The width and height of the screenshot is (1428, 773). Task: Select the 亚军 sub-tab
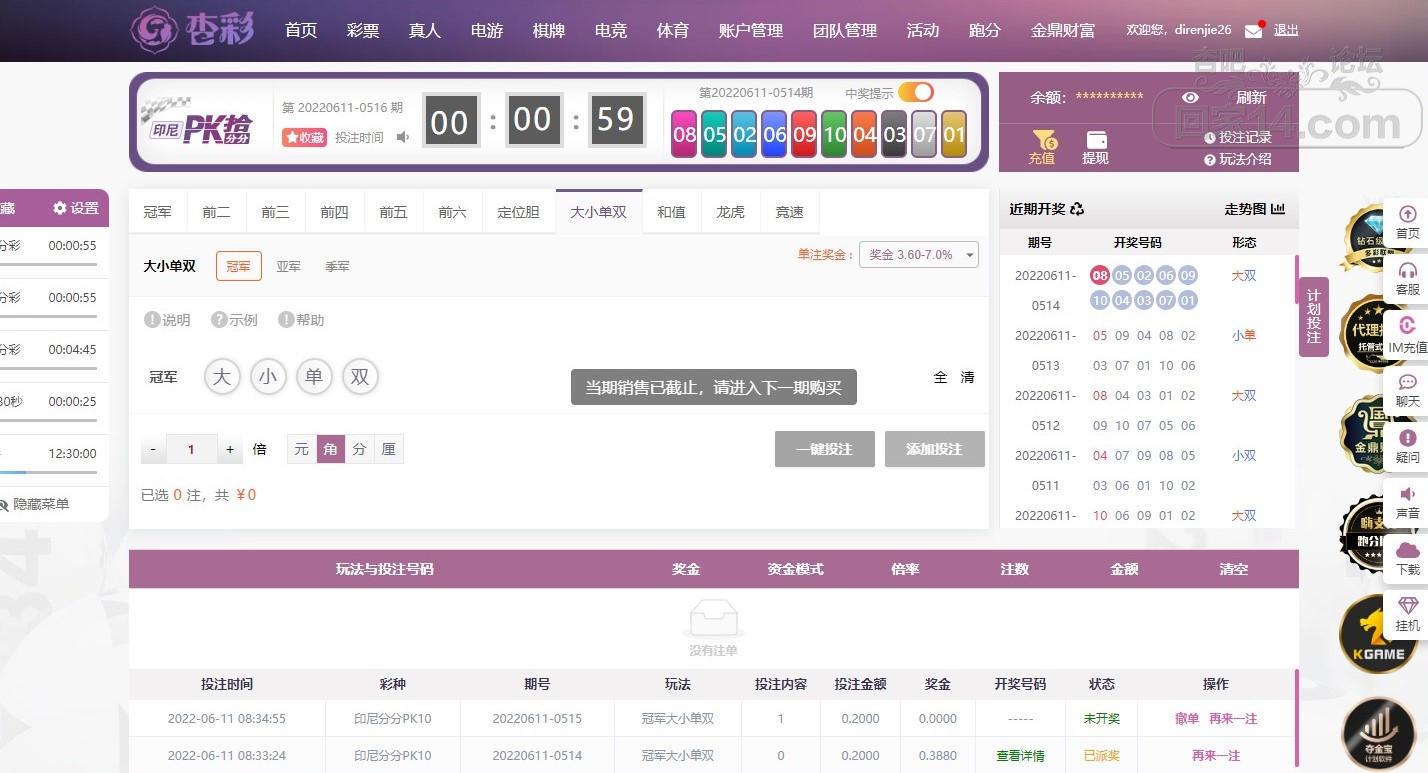point(289,266)
